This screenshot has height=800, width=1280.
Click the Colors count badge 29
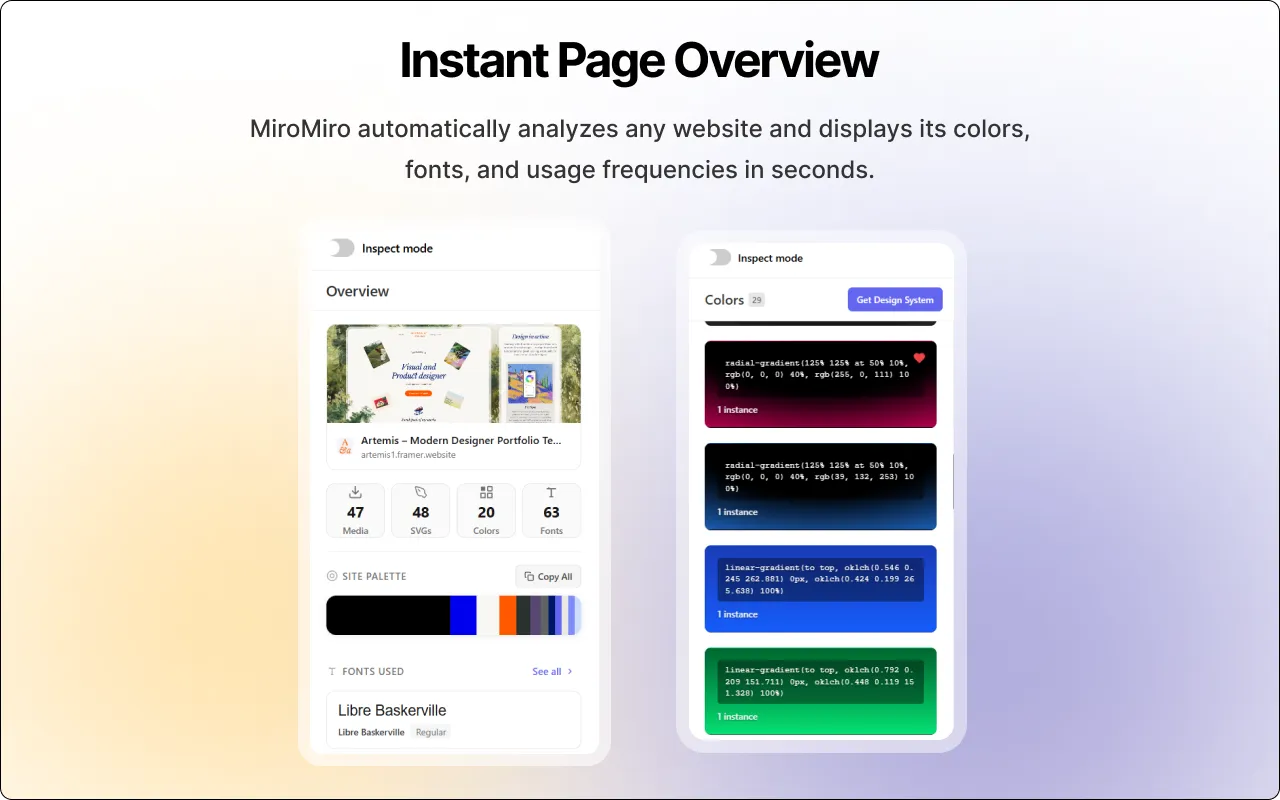coord(756,300)
